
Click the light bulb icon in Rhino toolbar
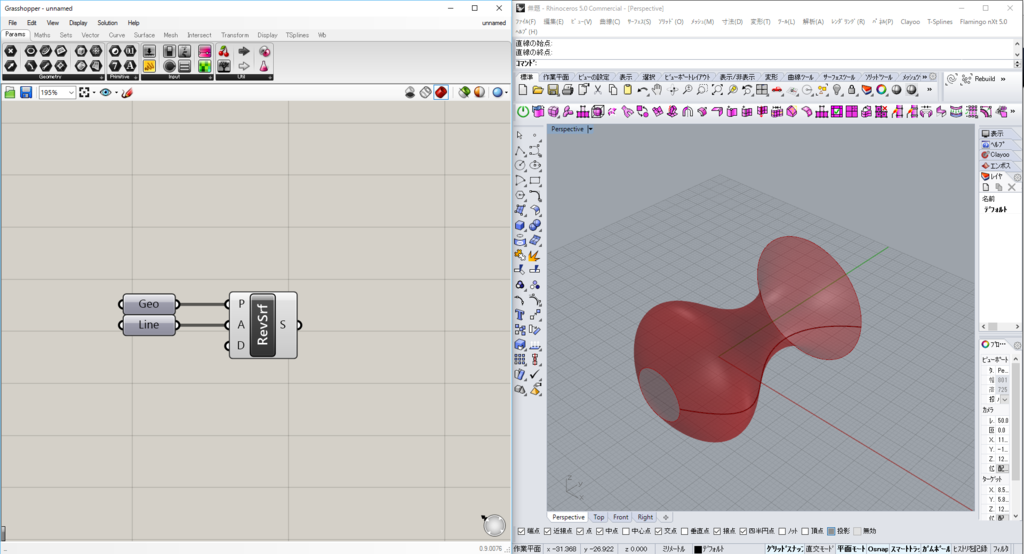tap(837, 90)
